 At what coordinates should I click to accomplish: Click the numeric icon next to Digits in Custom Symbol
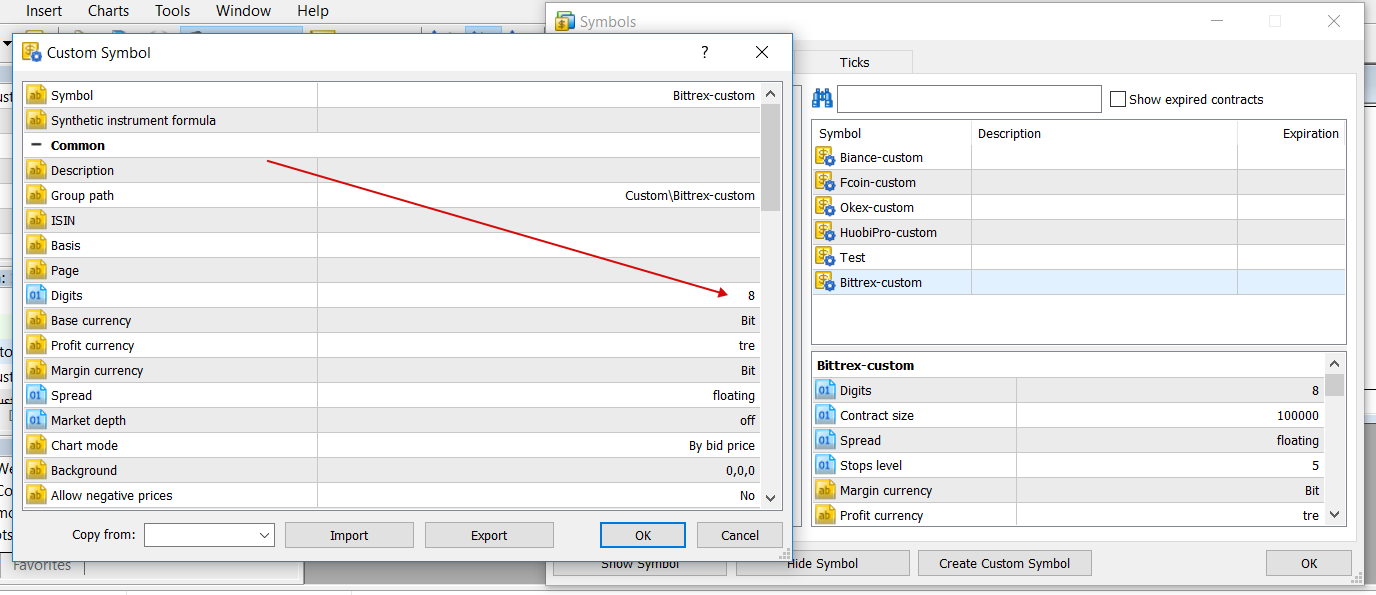(x=36, y=295)
